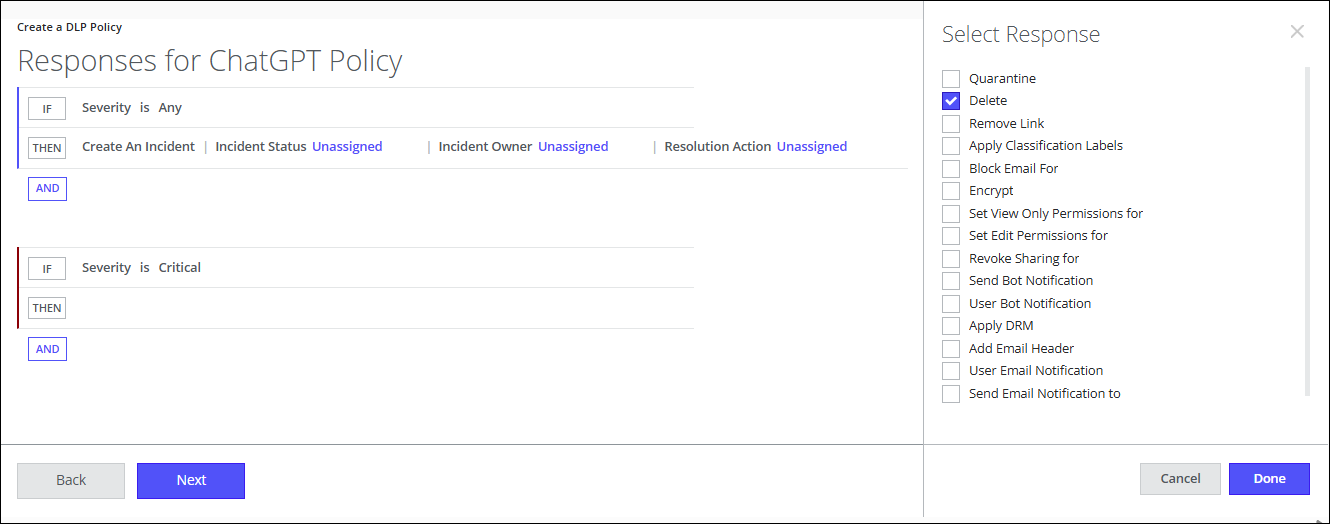Image resolution: width=1330 pixels, height=524 pixels.
Task: Click AND button under Severity Critical rule
Action: point(47,349)
